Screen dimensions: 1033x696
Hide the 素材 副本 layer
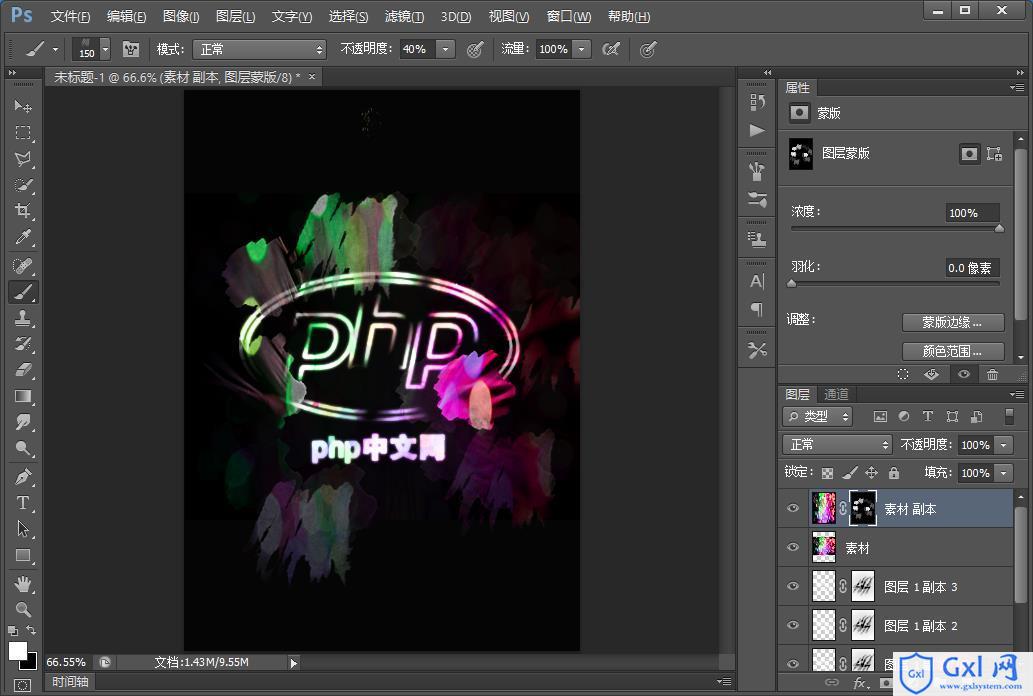pyautogui.click(x=793, y=508)
